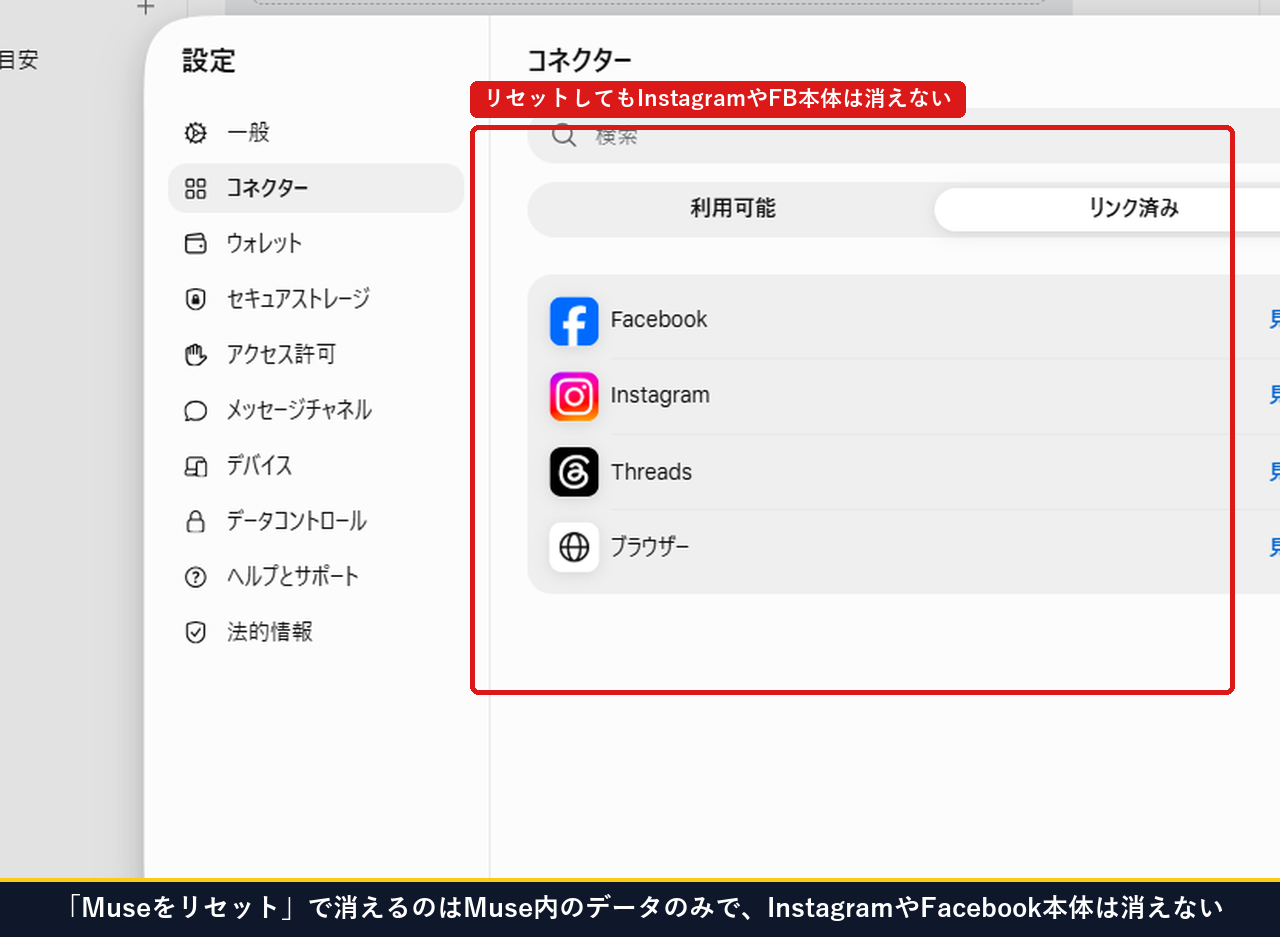Click the Facebook logo icon
This screenshot has height=937, width=1280.
574,321
